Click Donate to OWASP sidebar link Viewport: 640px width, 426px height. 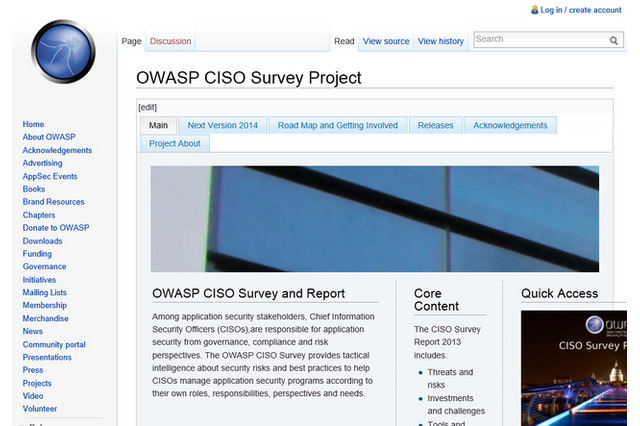pos(56,228)
